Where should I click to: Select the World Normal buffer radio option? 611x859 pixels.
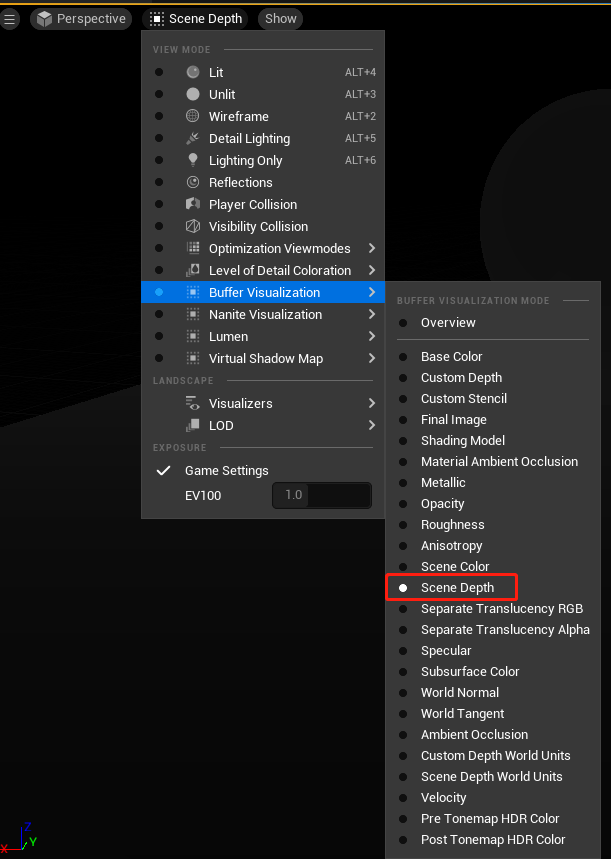403,693
